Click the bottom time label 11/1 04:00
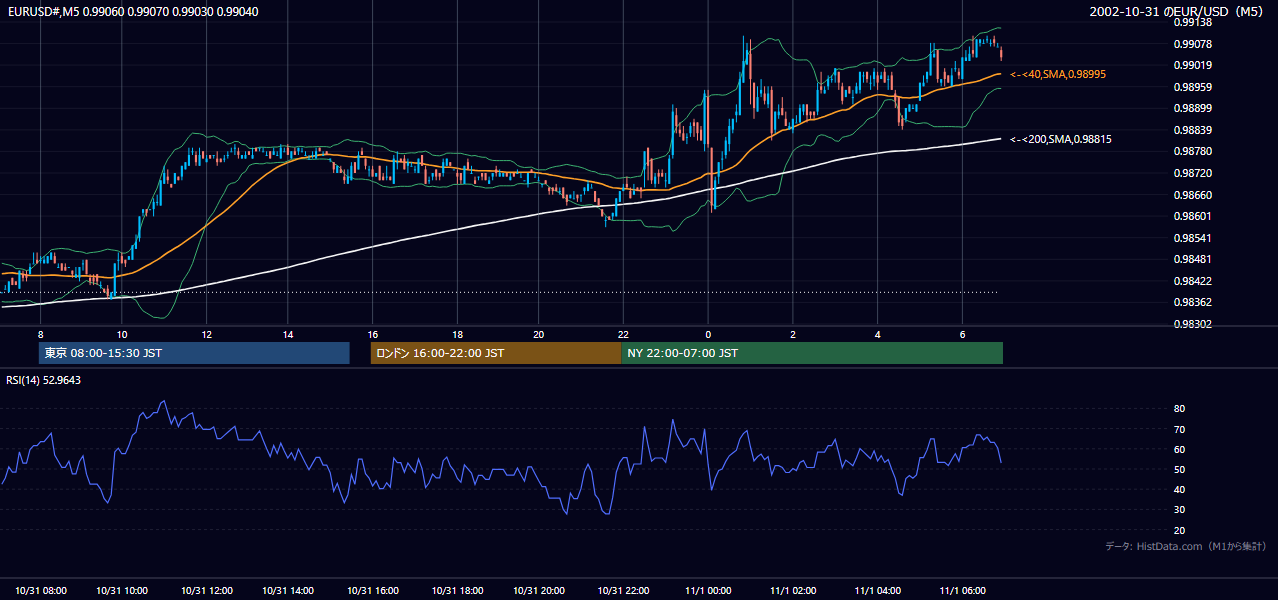The width and height of the screenshot is (1278, 600). tap(879, 591)
